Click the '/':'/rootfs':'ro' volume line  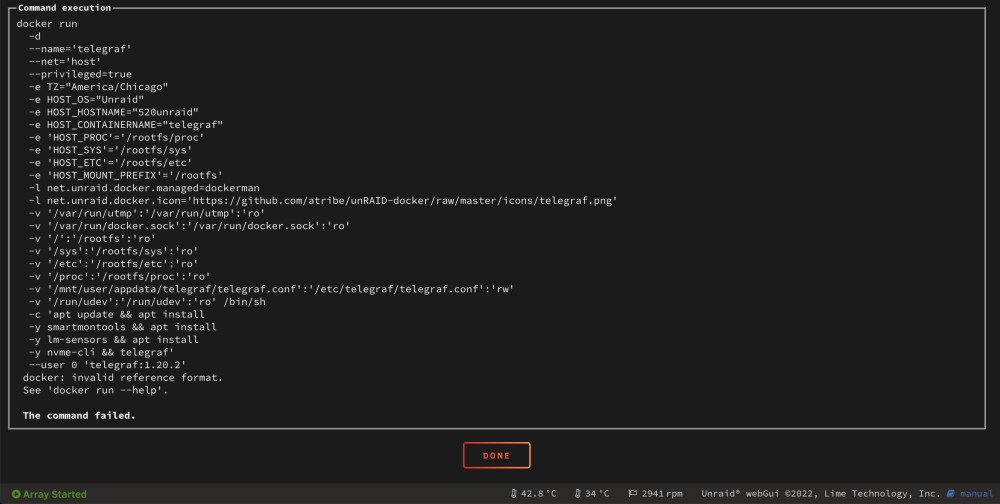92,239
